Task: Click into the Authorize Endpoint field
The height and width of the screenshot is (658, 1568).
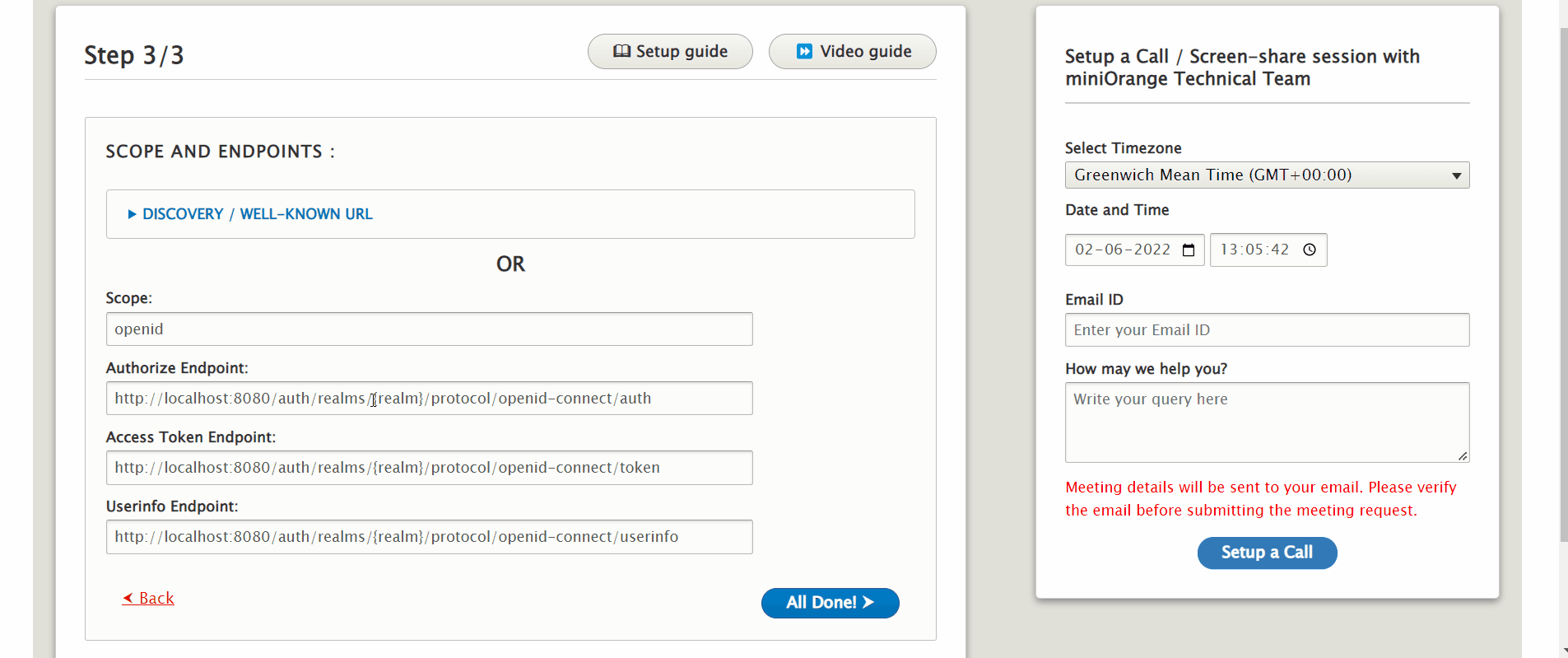Action: (429, 399)
